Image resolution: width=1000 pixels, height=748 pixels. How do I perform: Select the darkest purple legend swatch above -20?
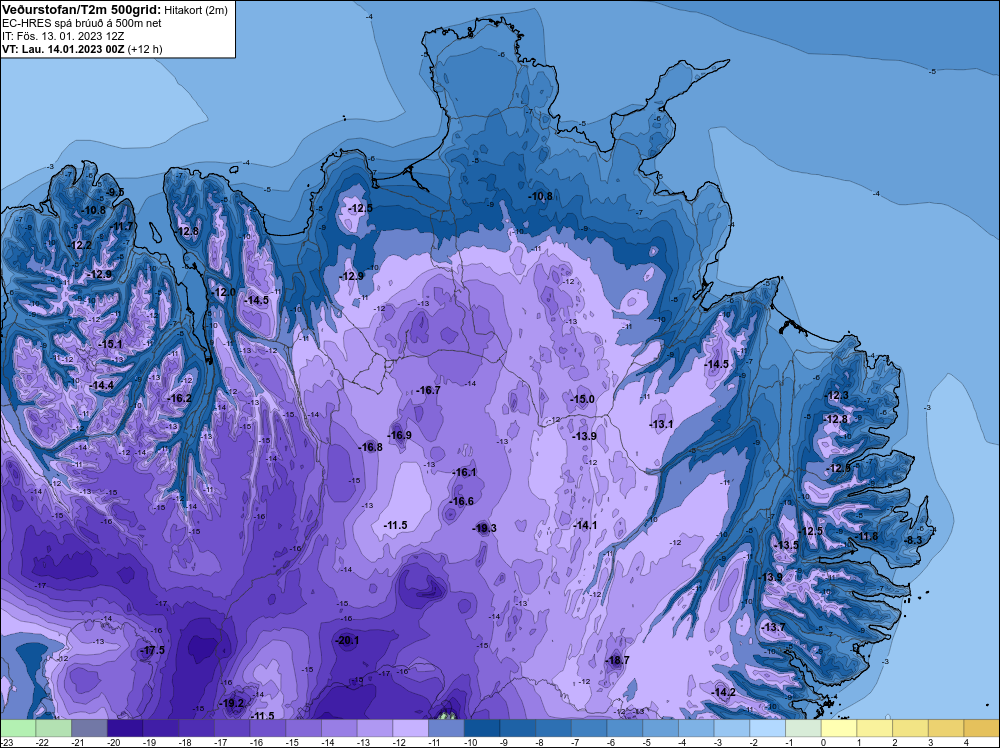[125, 728]
